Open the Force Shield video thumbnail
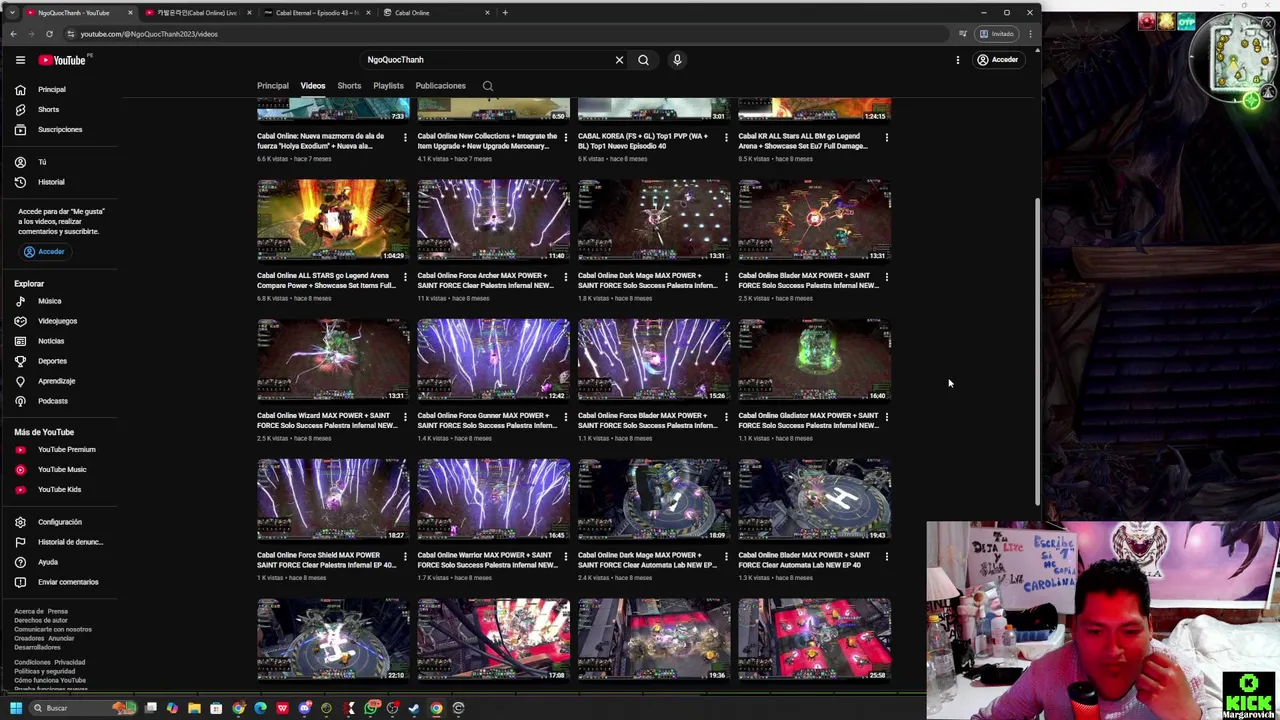This screenshot has height=720, width=1280. [333, 500]
